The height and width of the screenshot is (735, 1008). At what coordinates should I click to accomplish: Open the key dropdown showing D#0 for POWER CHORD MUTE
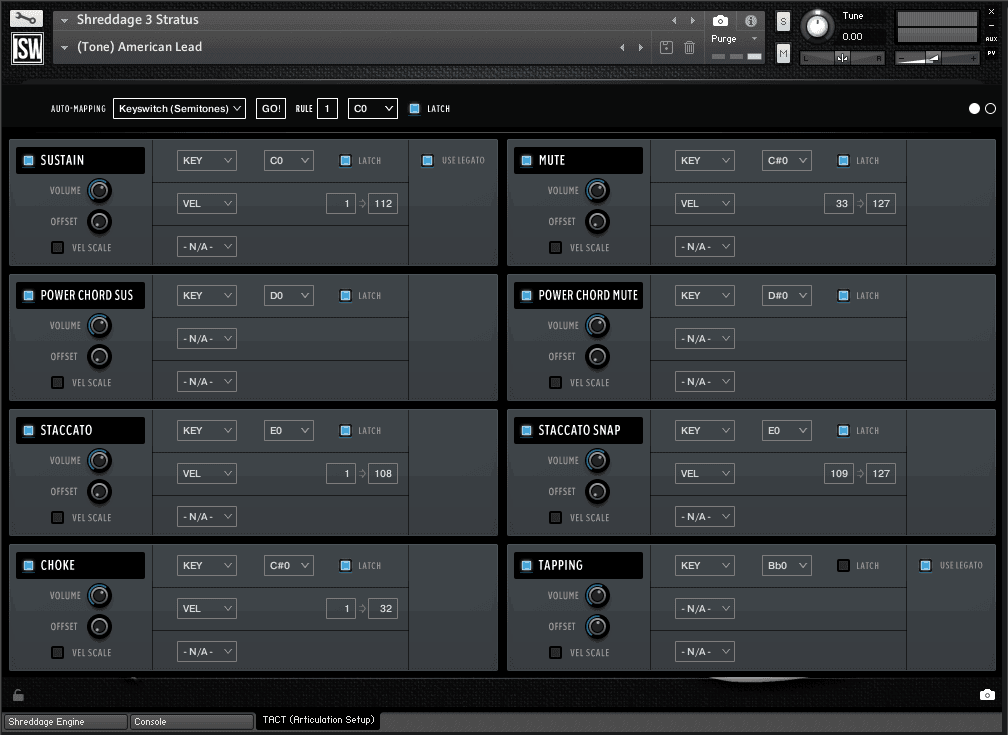[786, 295]
